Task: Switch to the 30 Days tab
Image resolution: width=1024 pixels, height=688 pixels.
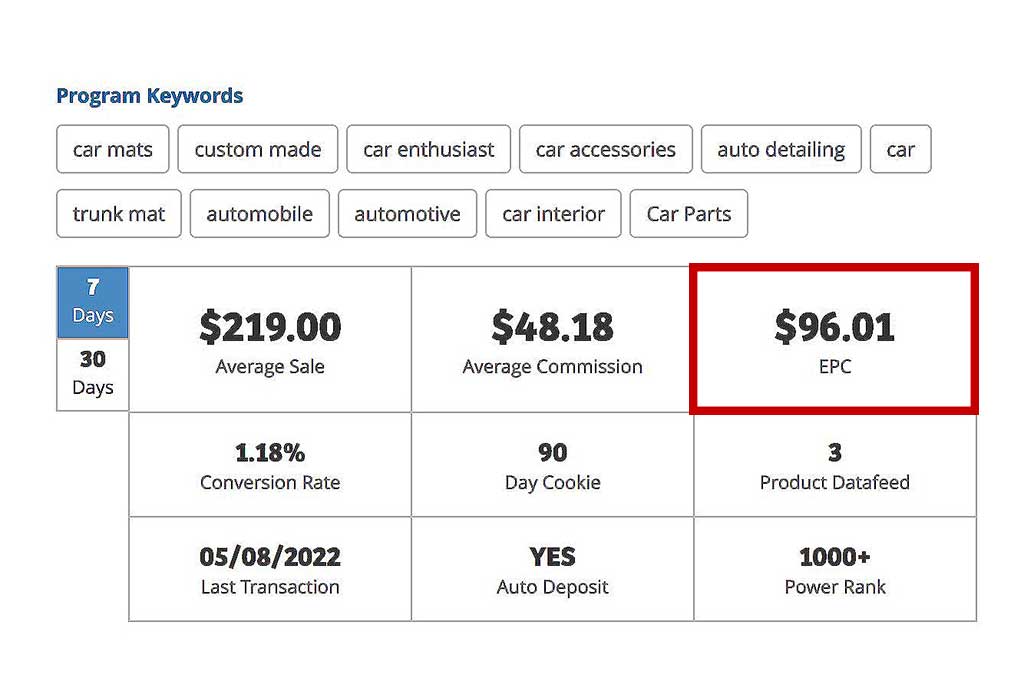Action: click(x=93, y=373)
